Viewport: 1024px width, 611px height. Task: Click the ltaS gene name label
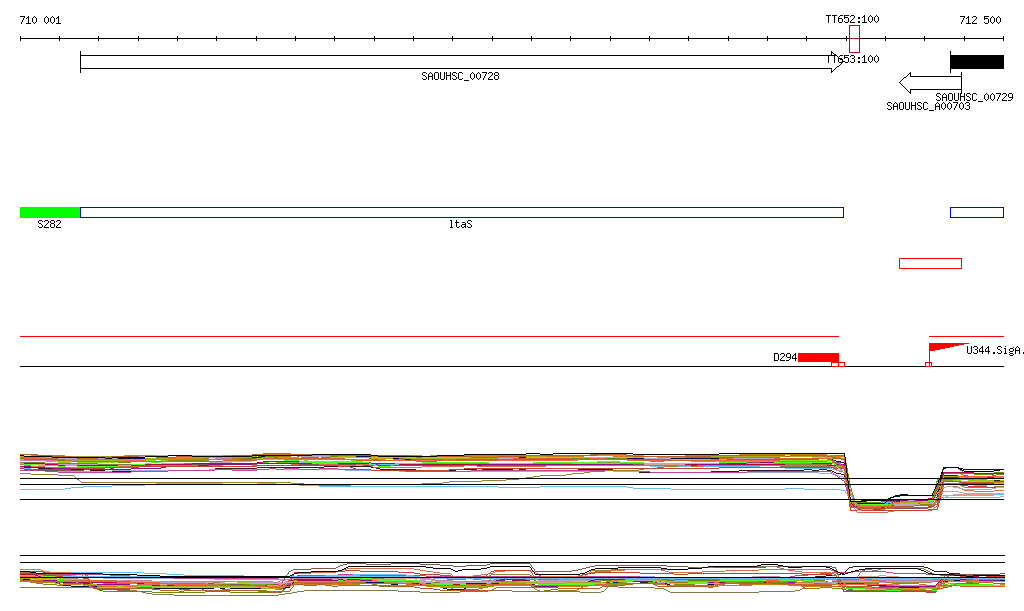click(x=460, y=225)
